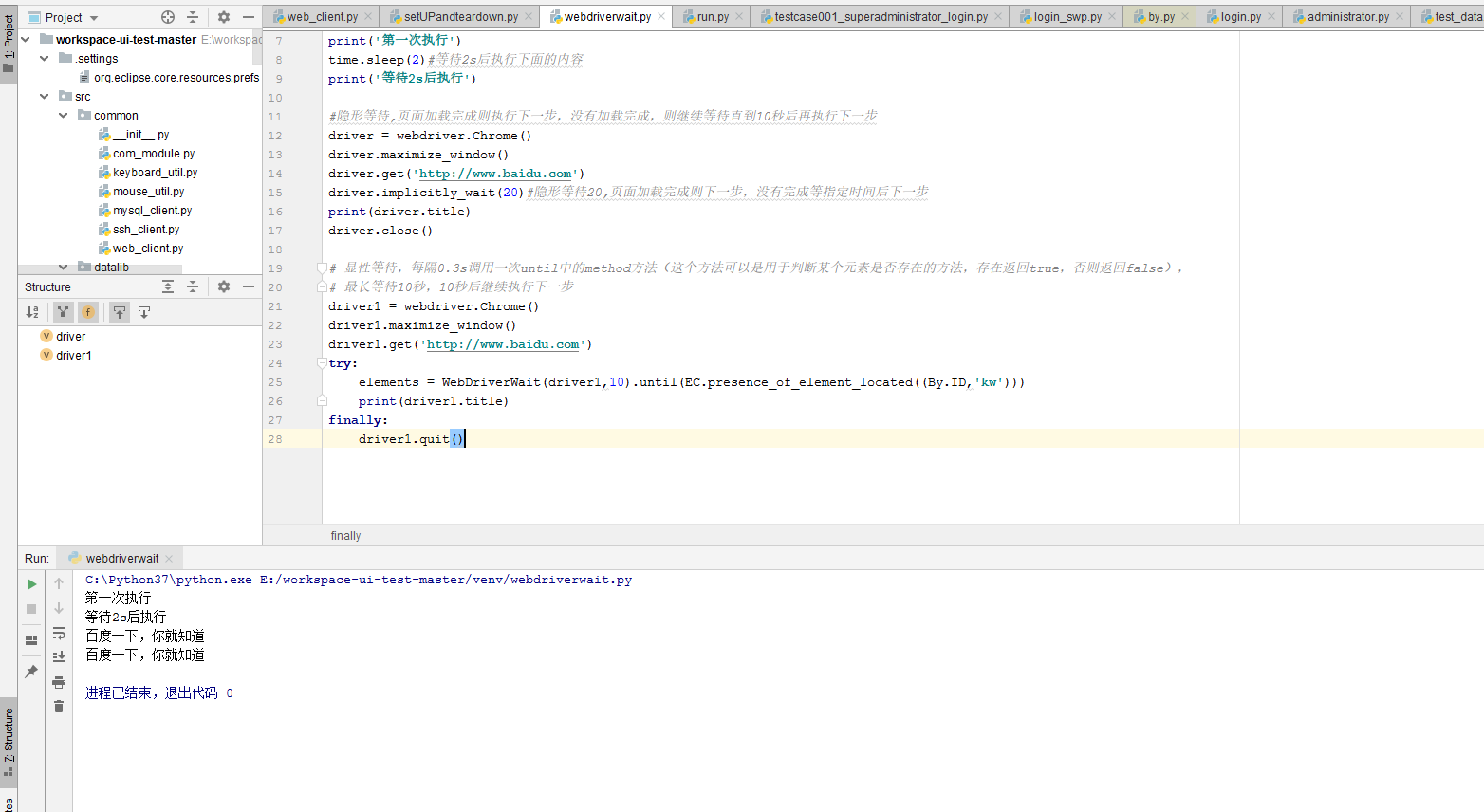This screenshot has width=1484, height=812.
Task: Fold comment block at line 19
Action: (x=322, y=268)
